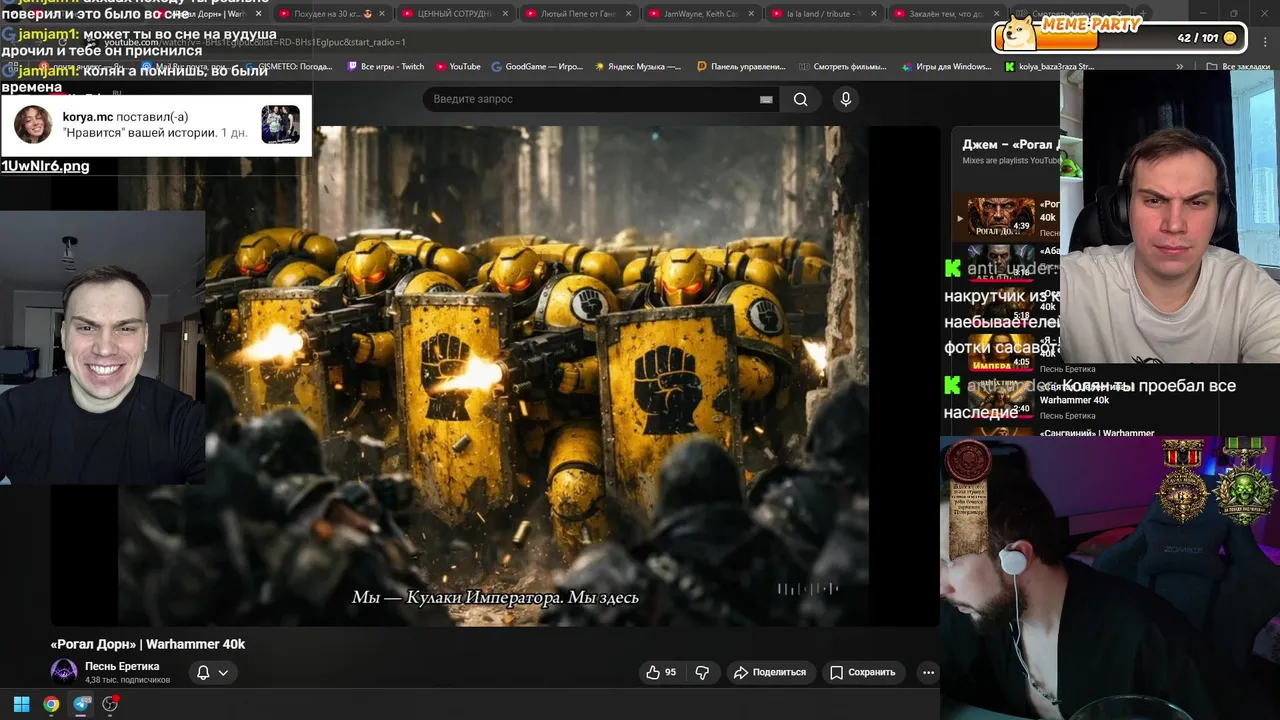Expand the subscription notification chevron
1280x720 pixels.
tap(223, 672)
